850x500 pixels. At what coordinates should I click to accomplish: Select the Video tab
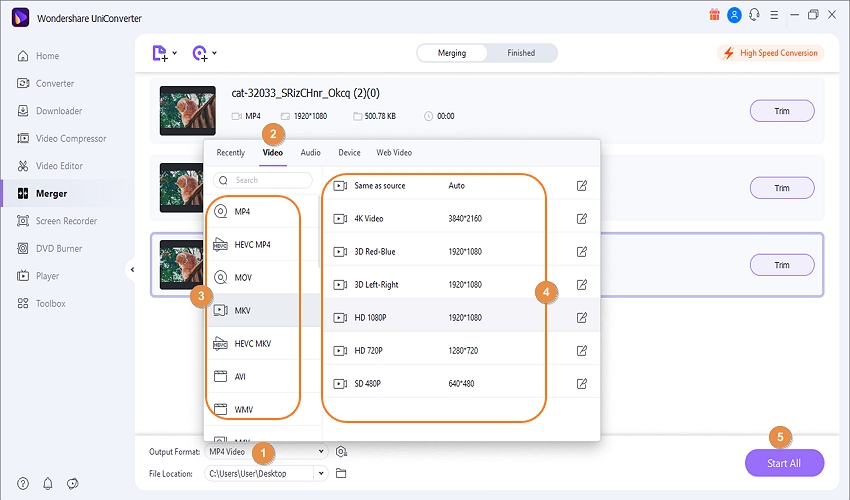273,153
